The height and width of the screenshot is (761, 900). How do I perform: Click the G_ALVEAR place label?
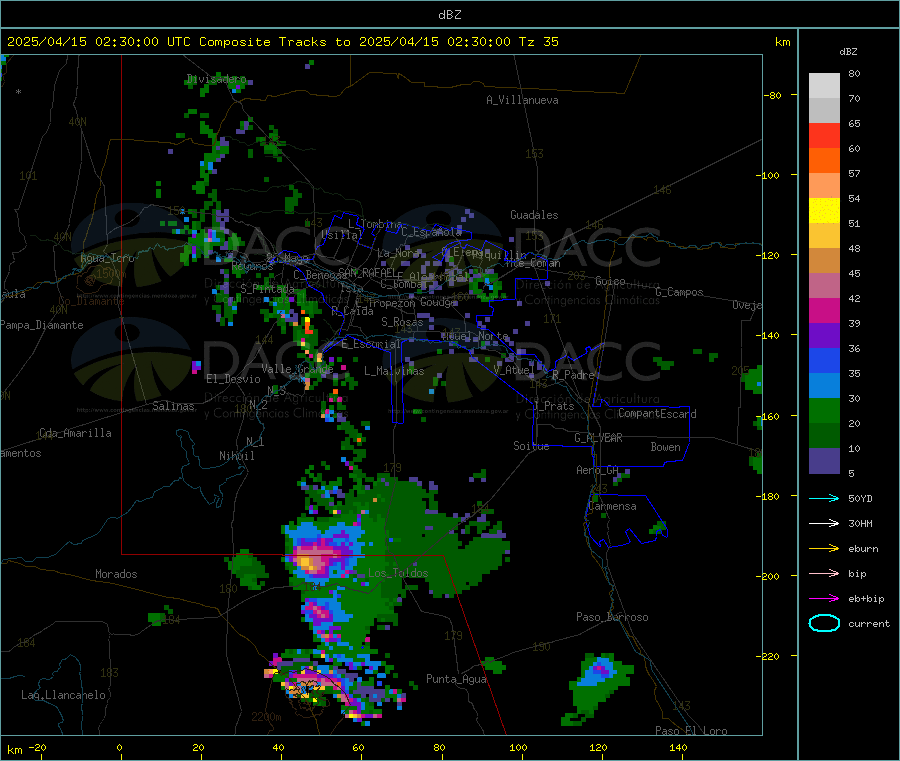(x=598, y=438)
